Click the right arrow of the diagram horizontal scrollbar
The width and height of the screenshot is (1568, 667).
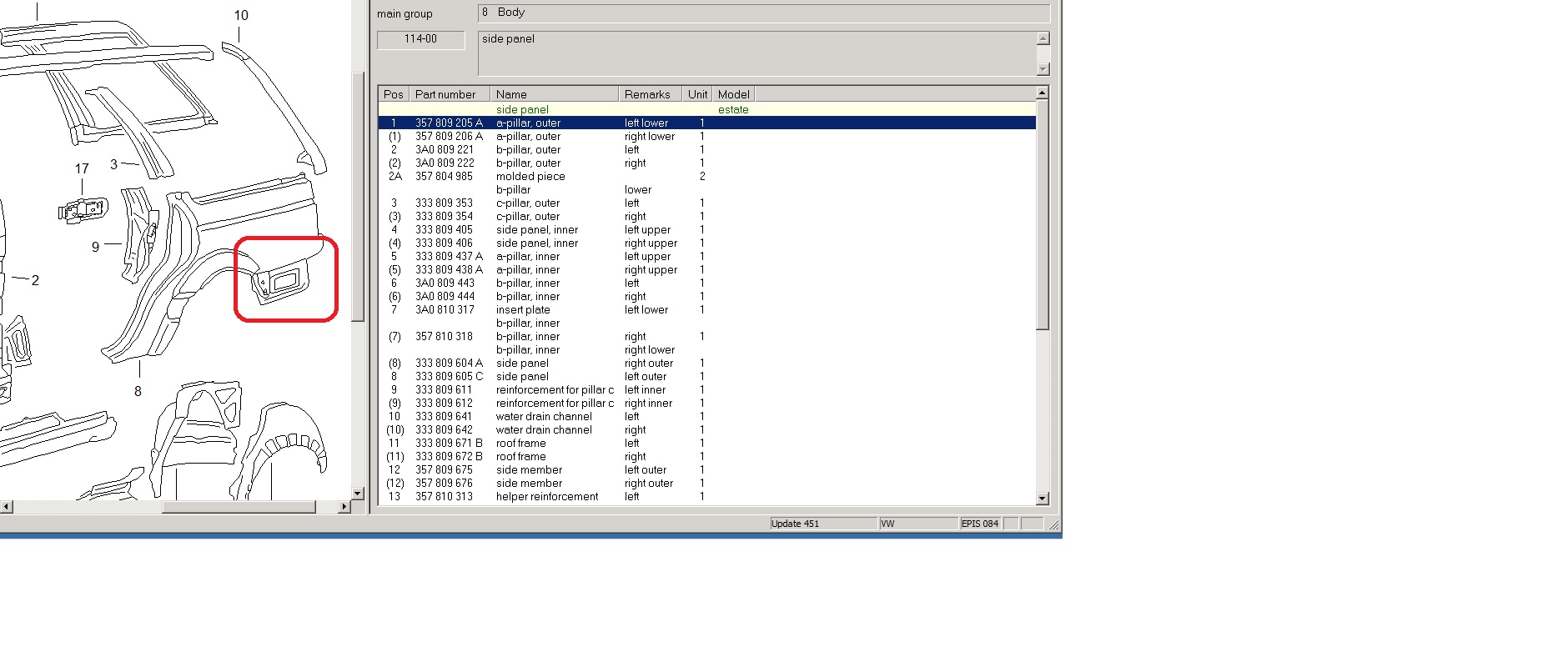pos(344,506)
